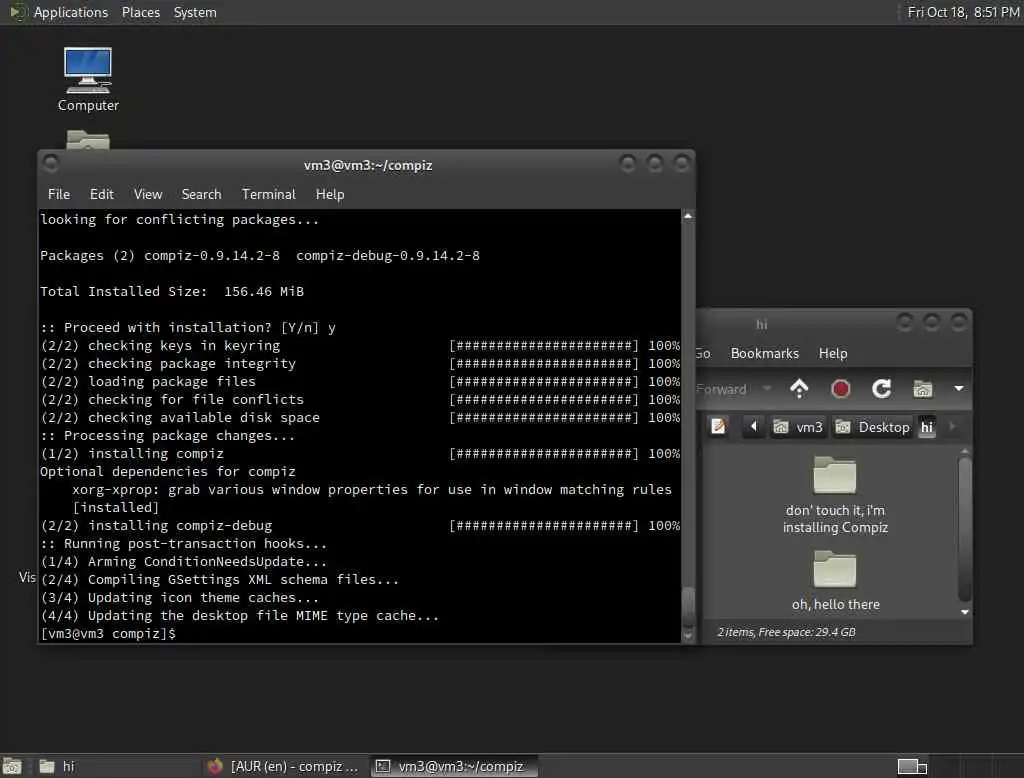Click file manager scrollbar down arrow
Image resolution: width=1024 pixels, height=778 pixels.
(965, 613)
